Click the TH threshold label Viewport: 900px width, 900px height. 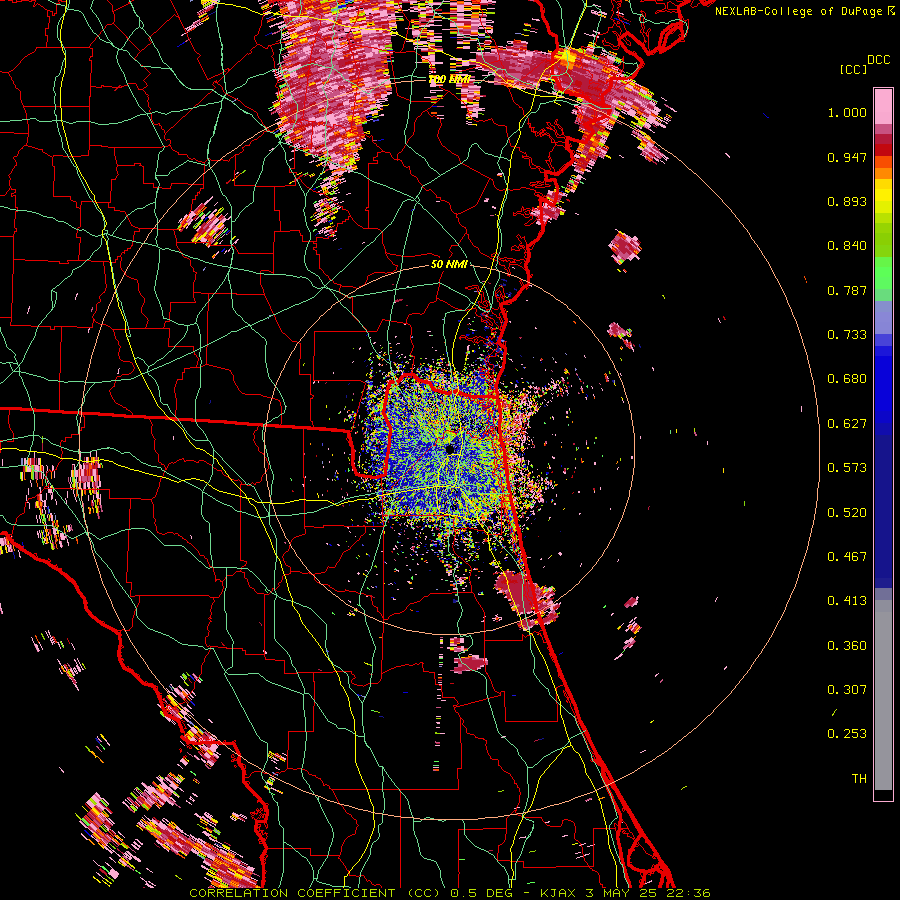[859, 779]
